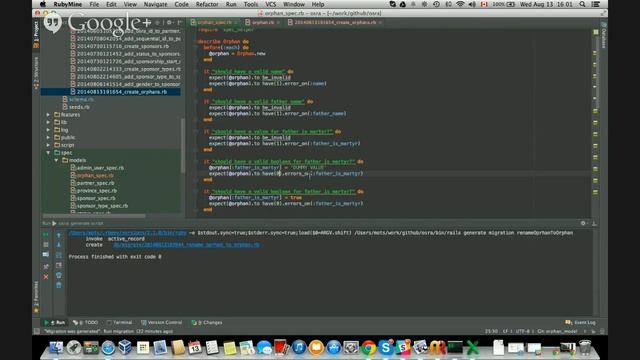Click the Wi-Fi icon in menu bar

tap(460, 4)
